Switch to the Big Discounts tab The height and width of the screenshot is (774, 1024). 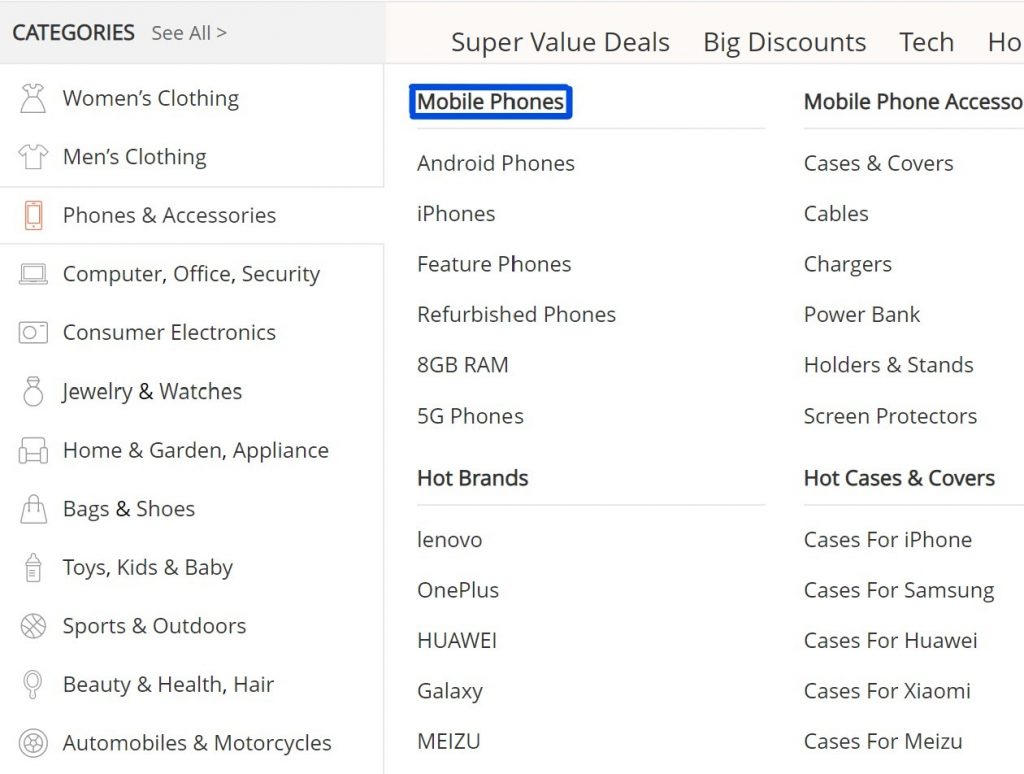[x=784, y=42]
